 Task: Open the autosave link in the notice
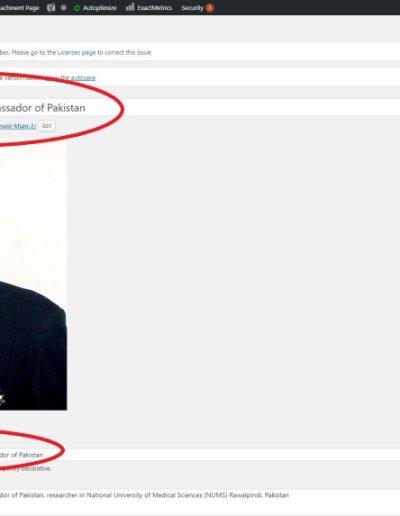click(83, 78)
